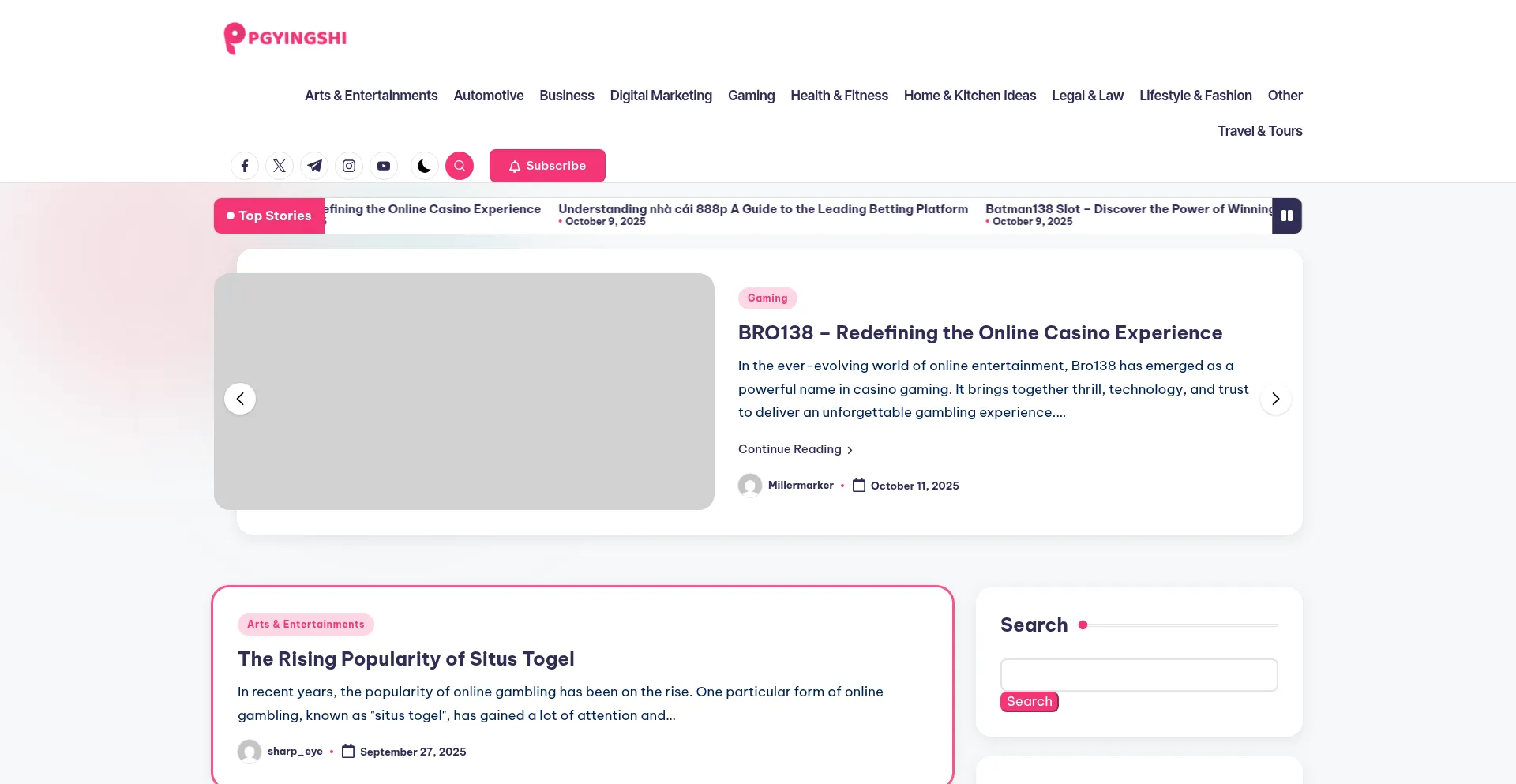This screenshot has width=1516, height=784.
Task: Advance to the next featured slide
Action: pos(1275,399)
